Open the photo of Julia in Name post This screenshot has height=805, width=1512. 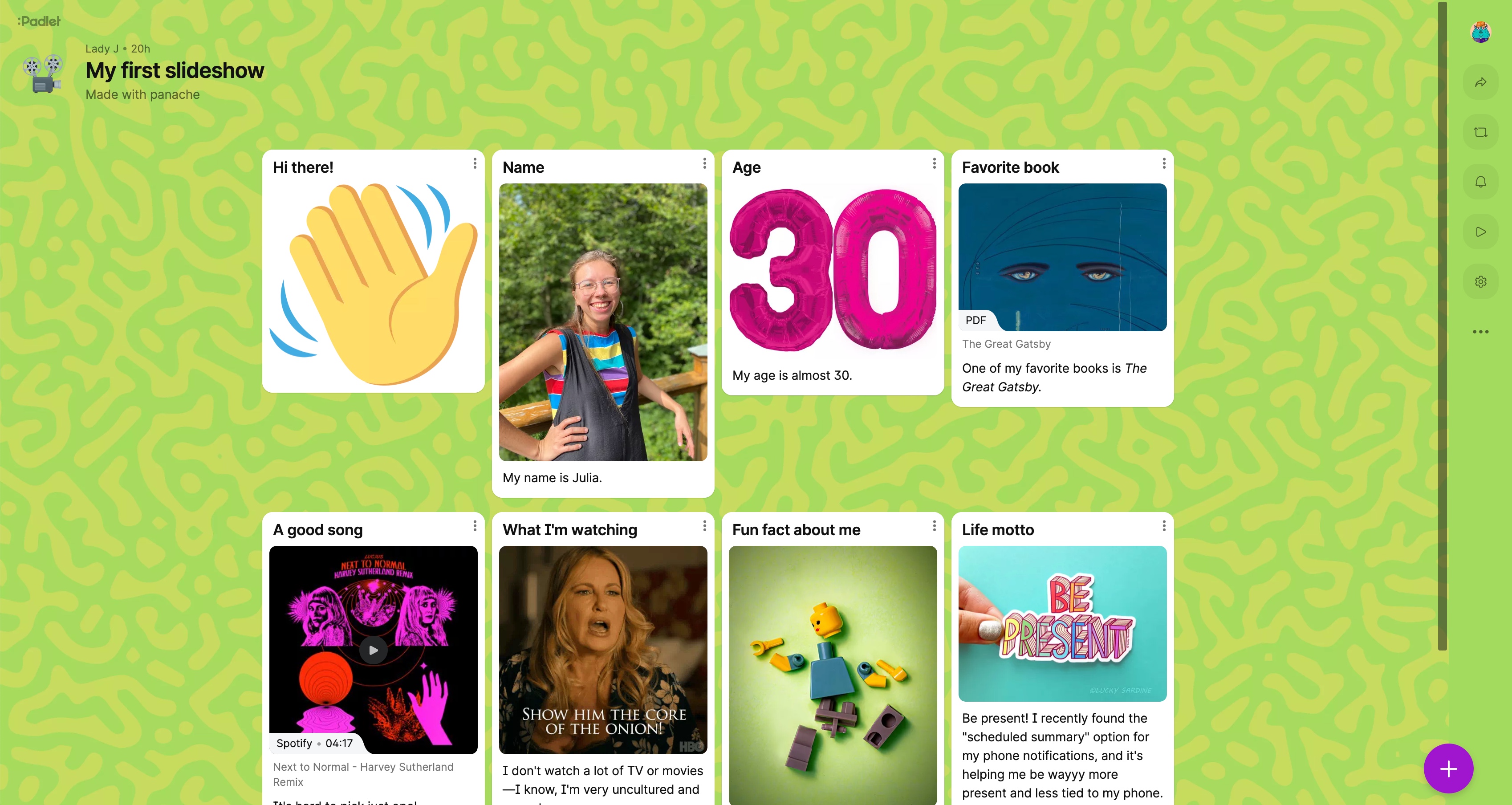(x=603, y=322)
